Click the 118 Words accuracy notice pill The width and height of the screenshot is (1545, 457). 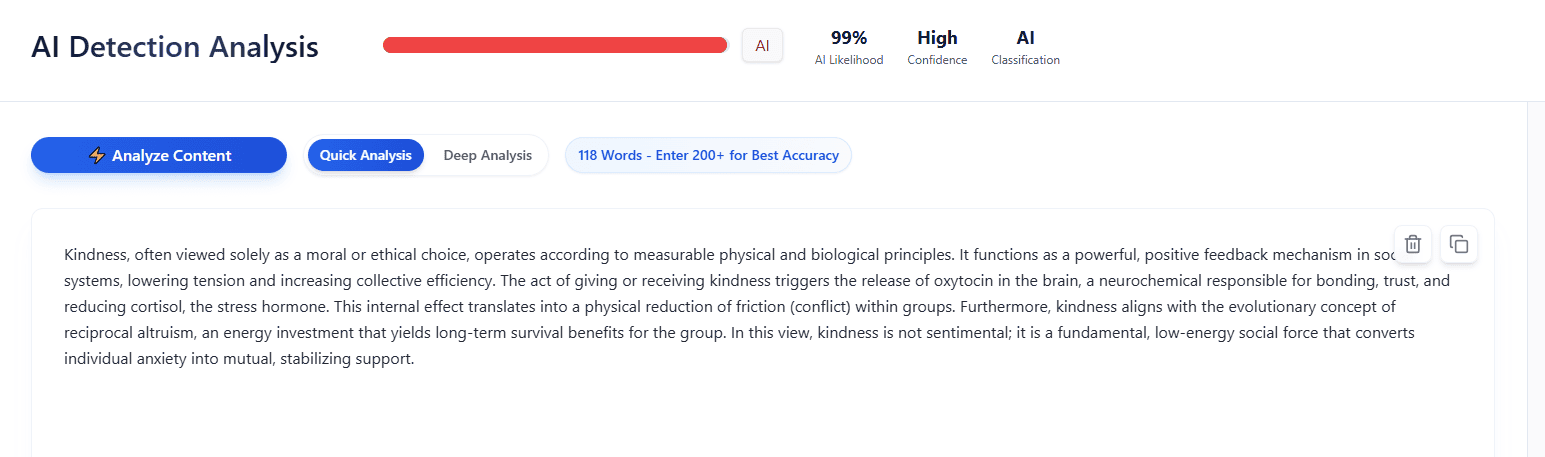point(708,155)
